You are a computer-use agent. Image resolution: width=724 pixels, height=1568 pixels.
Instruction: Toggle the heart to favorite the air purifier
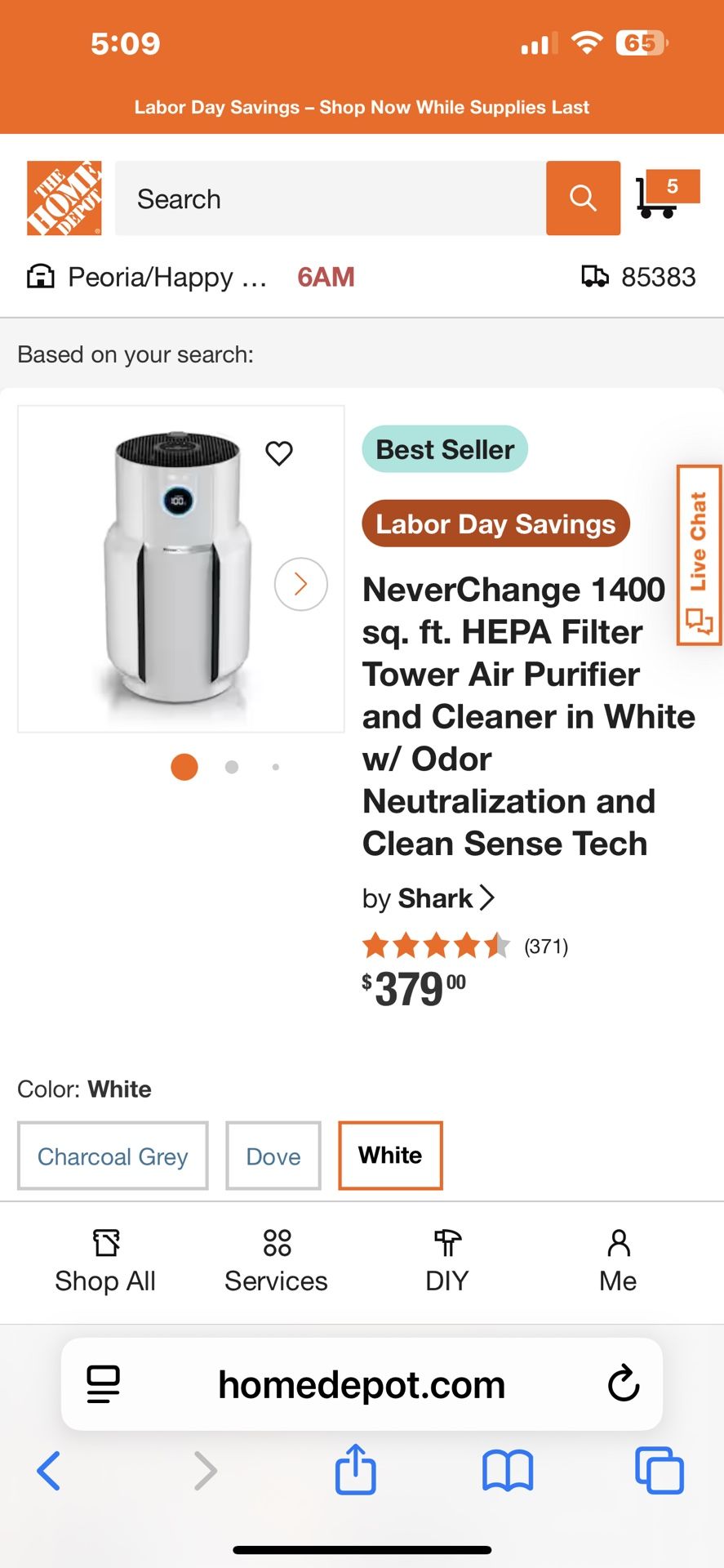tap(279, 454)
